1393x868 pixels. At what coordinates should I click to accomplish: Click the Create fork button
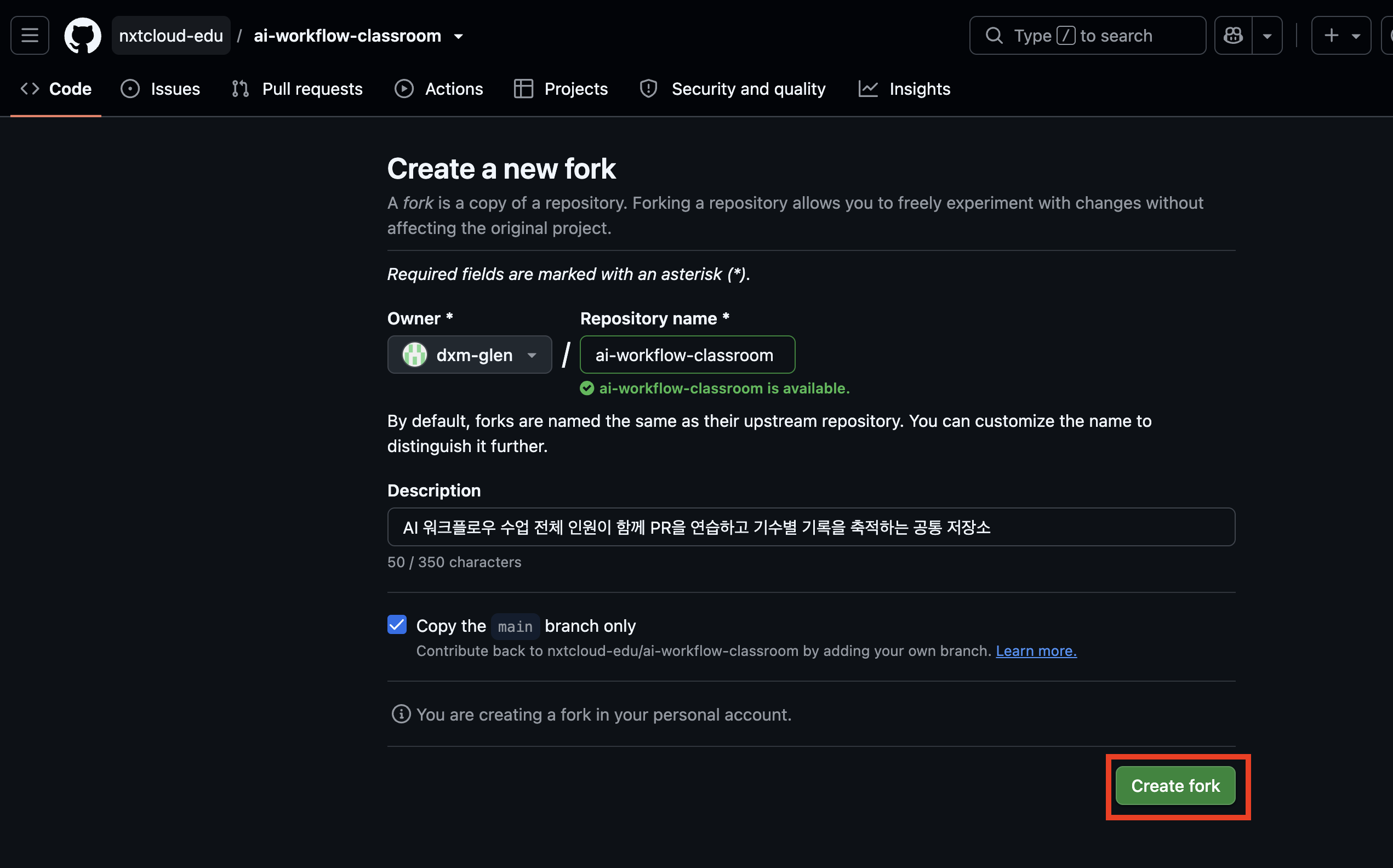point(1175,785)
